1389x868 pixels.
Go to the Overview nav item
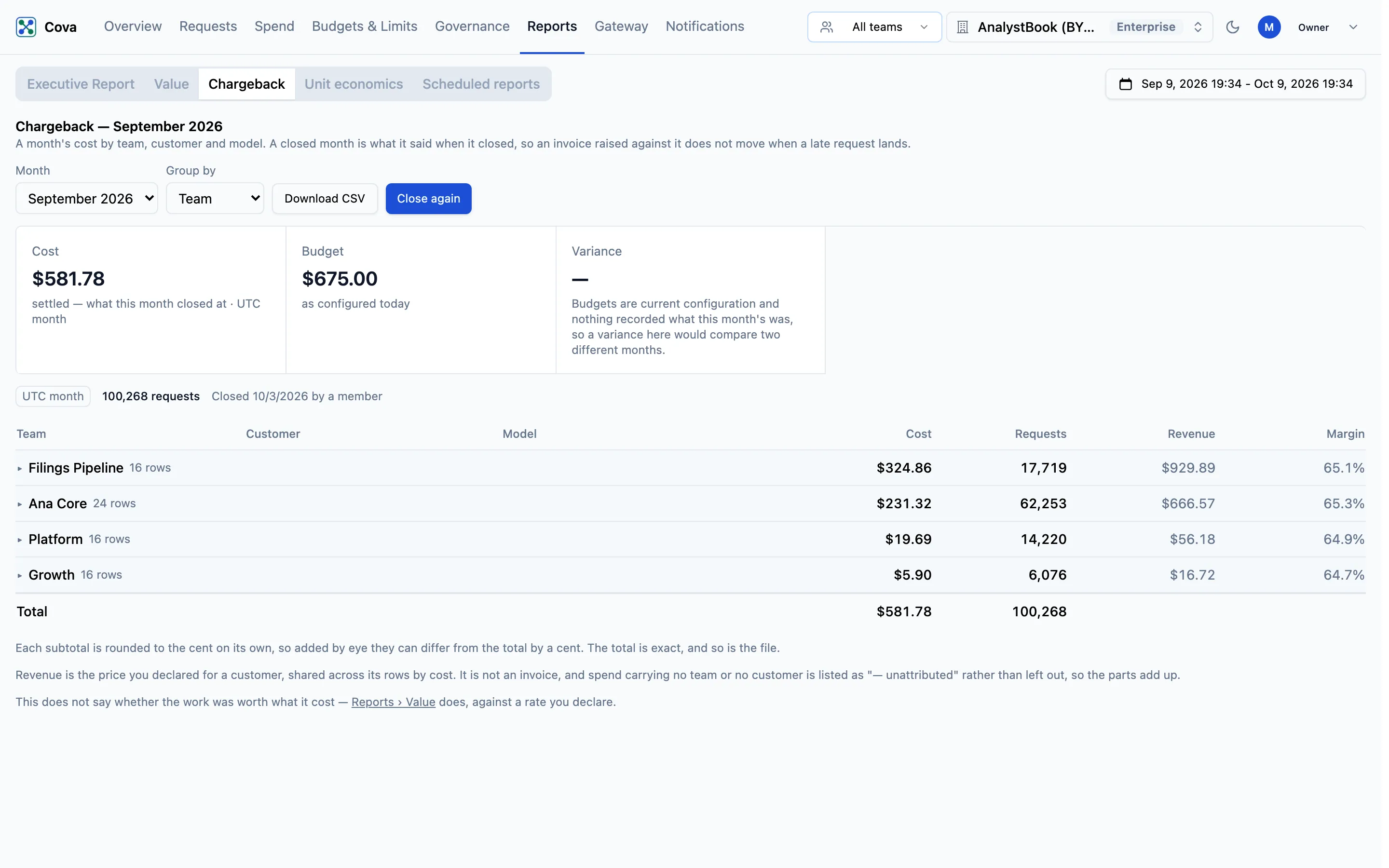coord(133,27)
